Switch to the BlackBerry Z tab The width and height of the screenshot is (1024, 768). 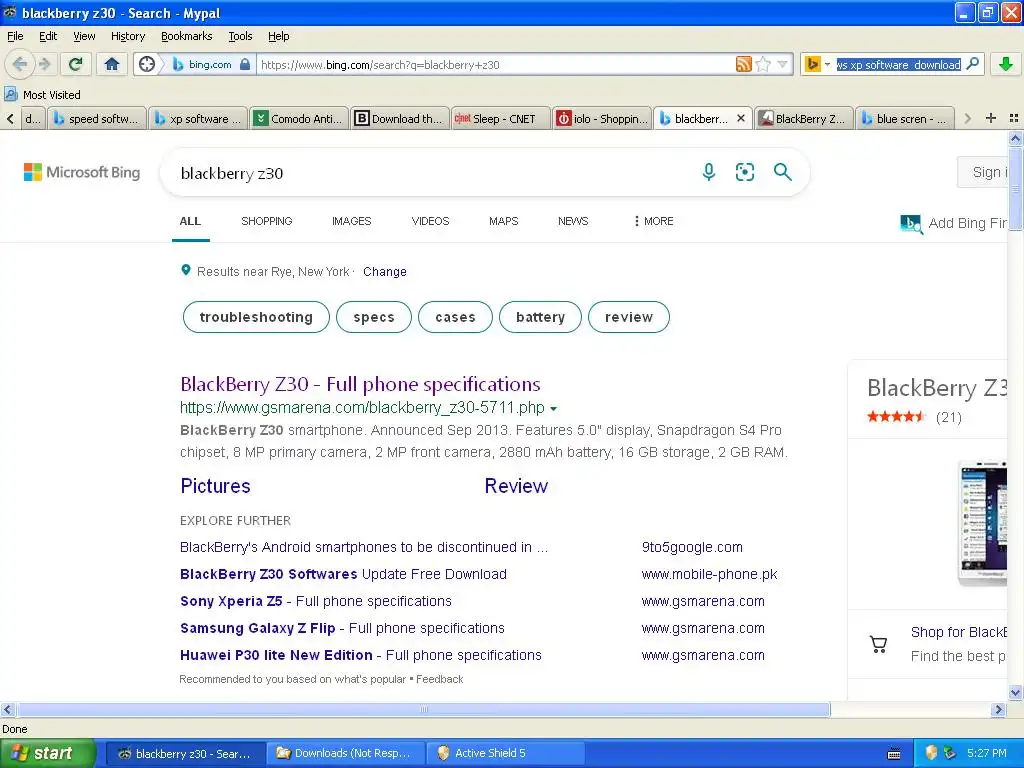pyautogui.click(x=804, y=119)
